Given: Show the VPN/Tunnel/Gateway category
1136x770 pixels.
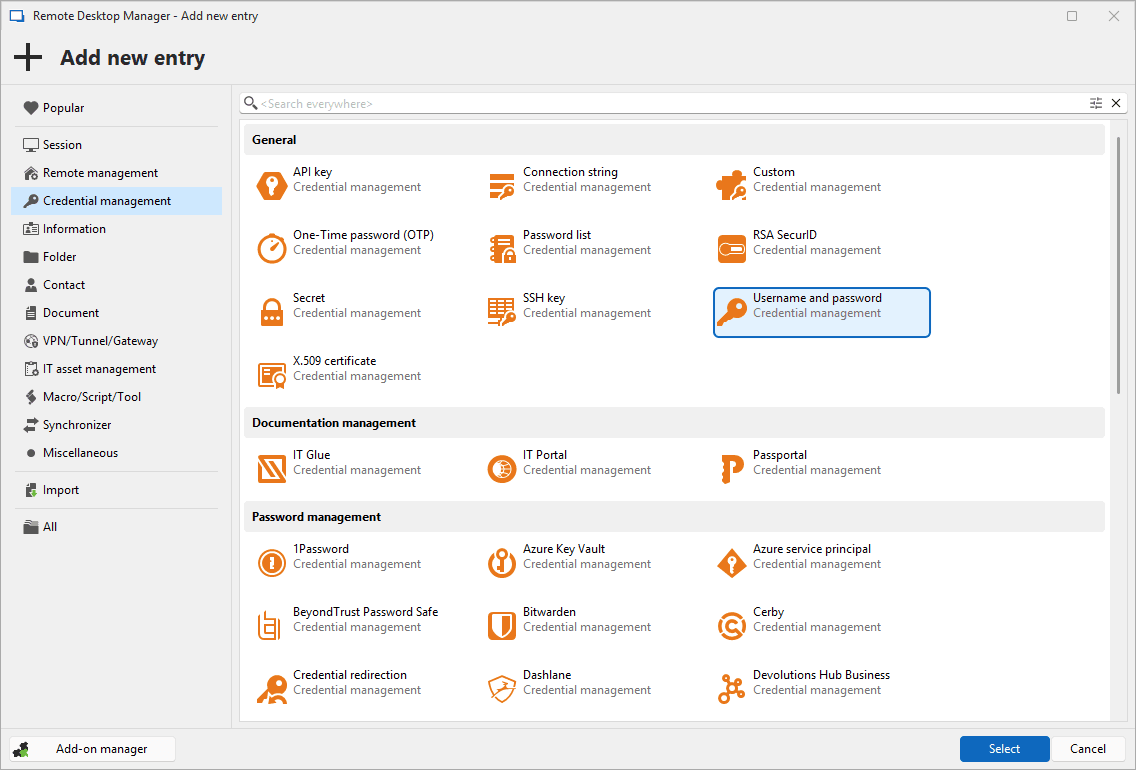Looking at the screenshot, I should pos(100,341).
